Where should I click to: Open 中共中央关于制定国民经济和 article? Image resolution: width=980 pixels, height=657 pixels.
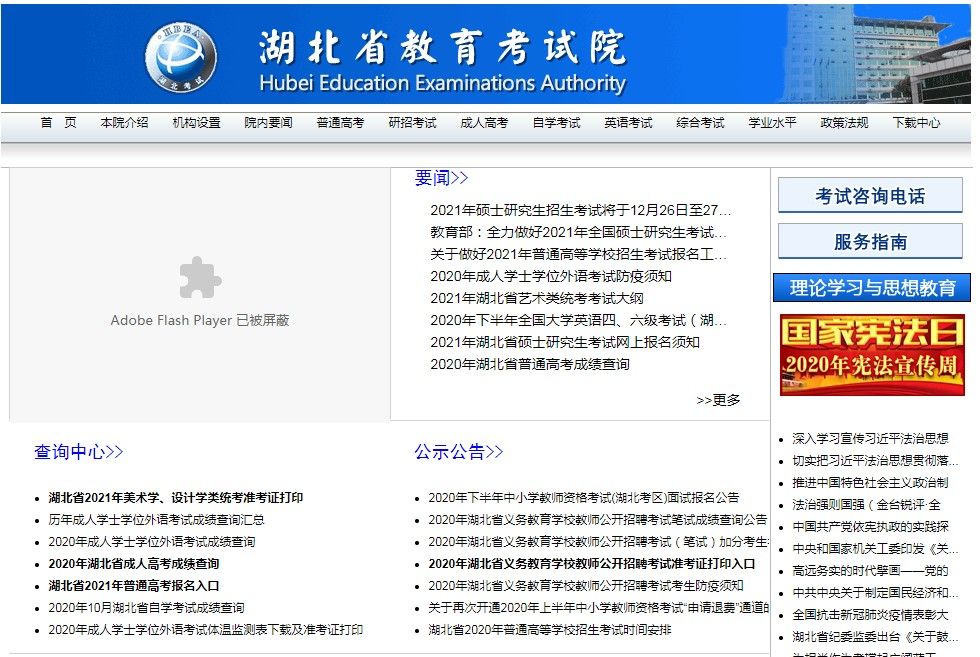tap(875, 592)
